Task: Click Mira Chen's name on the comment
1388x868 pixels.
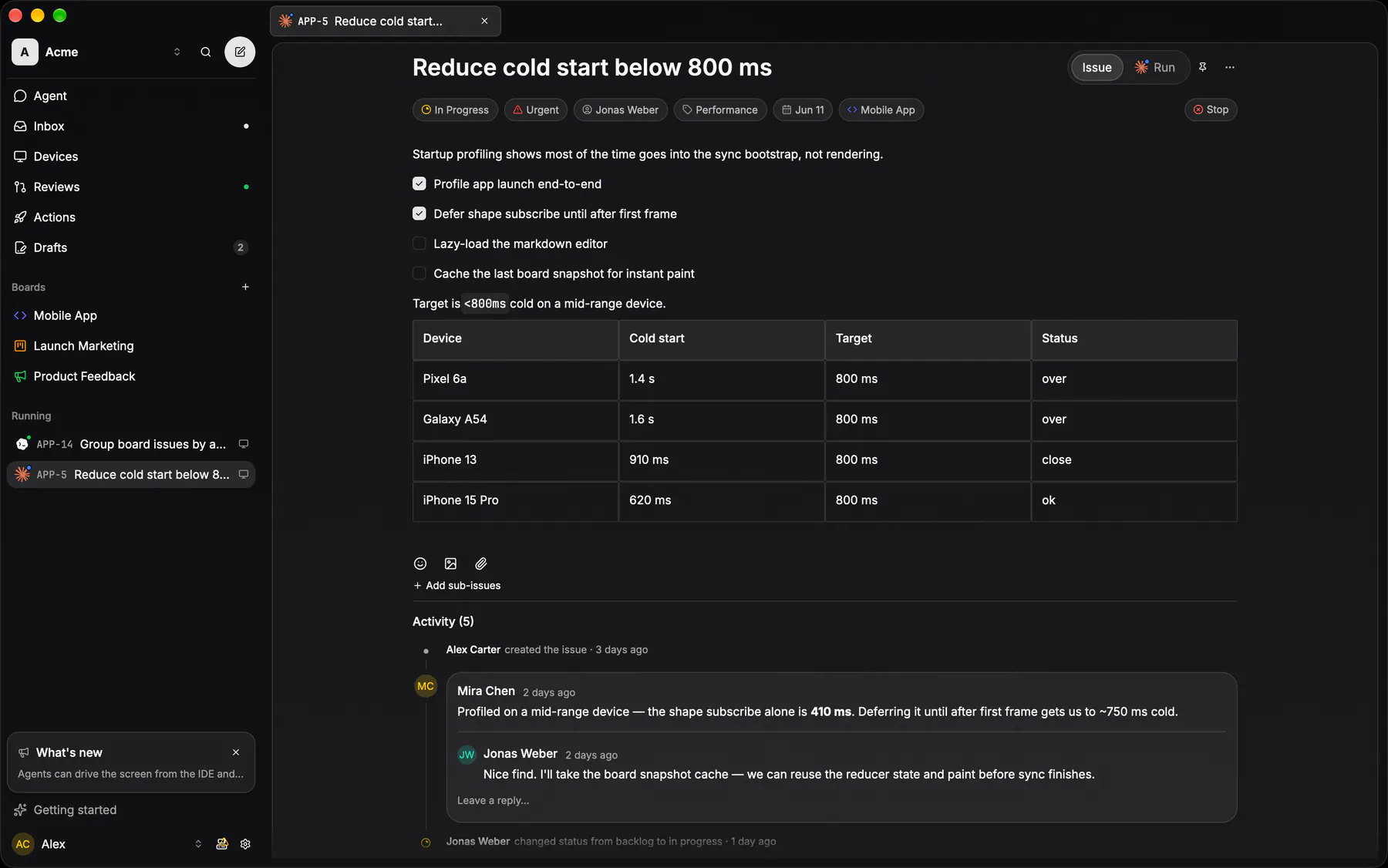Action: point(486,691)
